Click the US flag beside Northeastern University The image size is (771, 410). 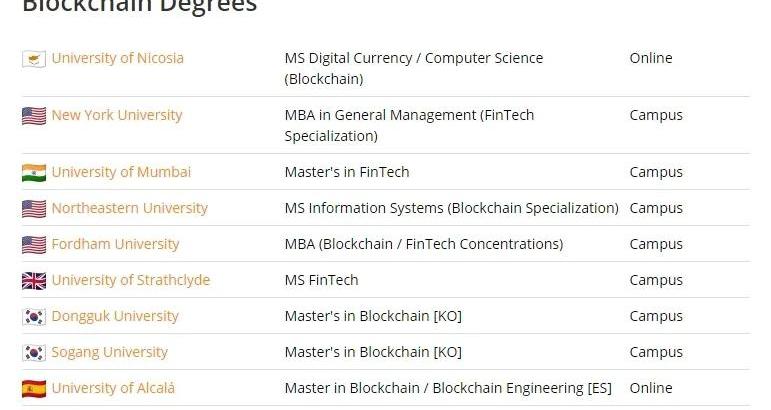pos(34,209)
